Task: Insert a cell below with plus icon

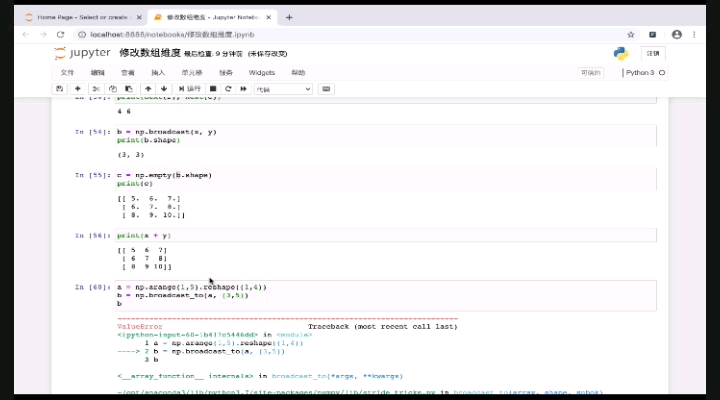Action: [78, 89]
